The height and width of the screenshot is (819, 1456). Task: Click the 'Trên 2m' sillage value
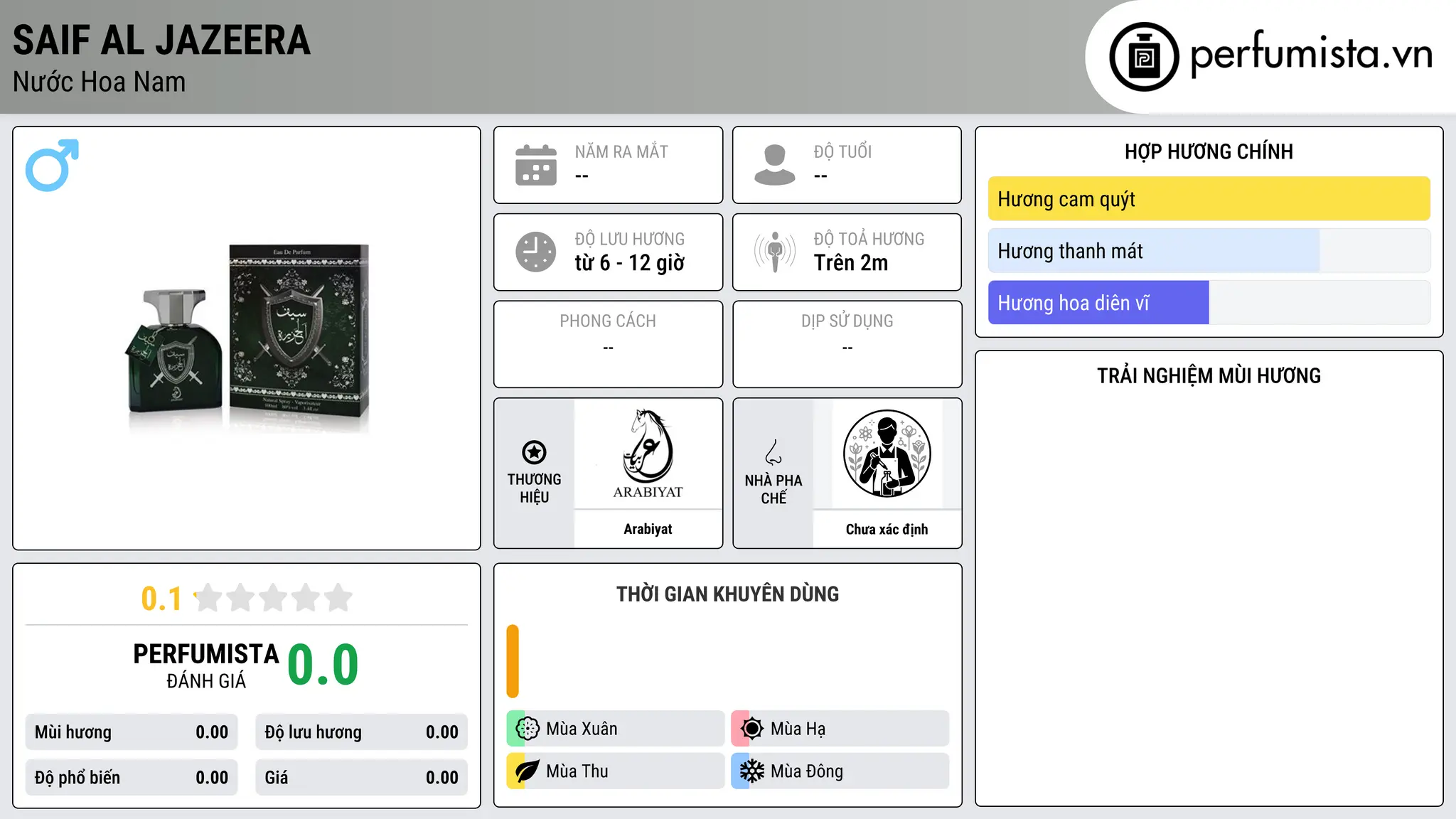(851, 263)
